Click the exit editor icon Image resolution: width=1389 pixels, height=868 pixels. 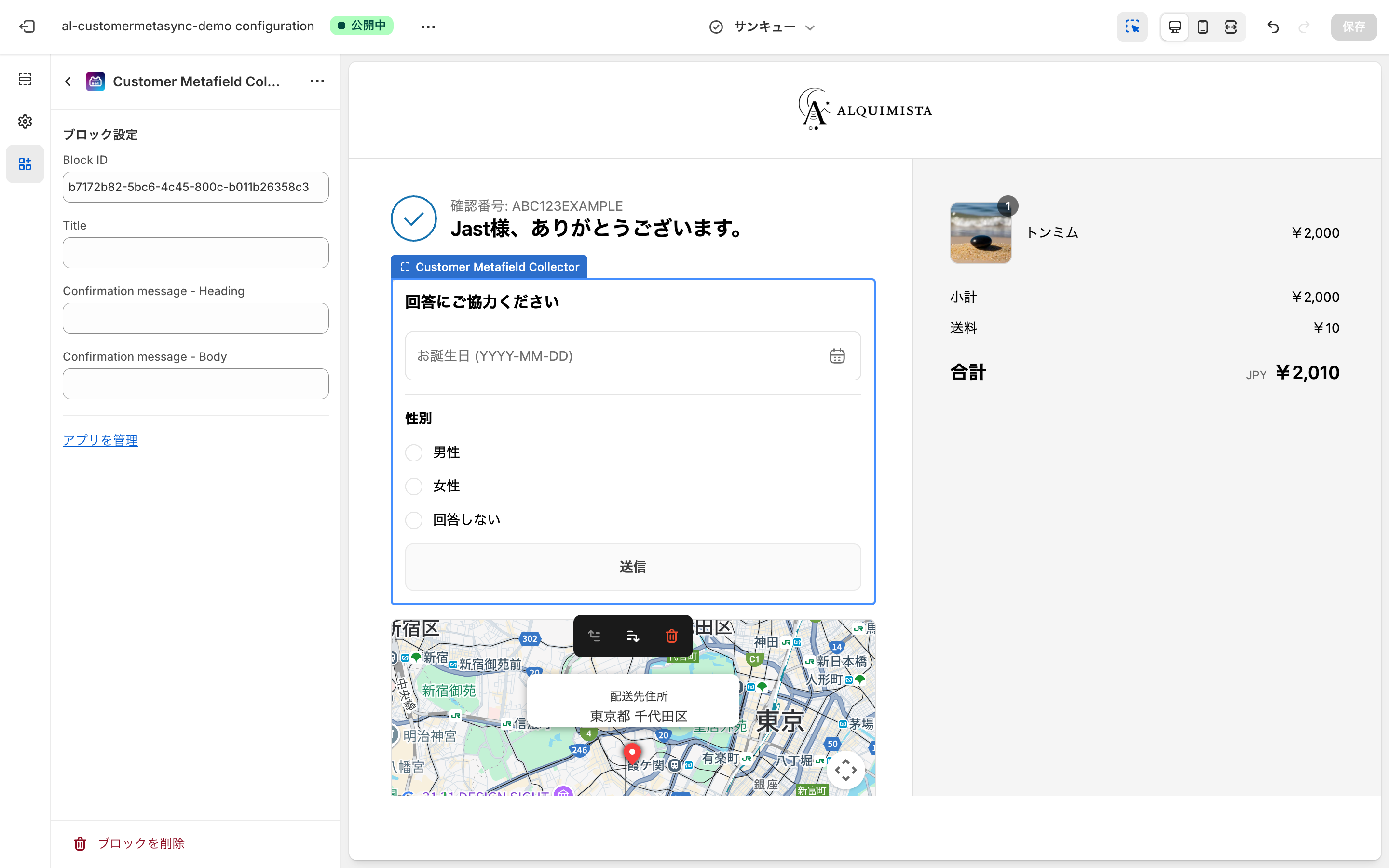[x=27, y=27]
